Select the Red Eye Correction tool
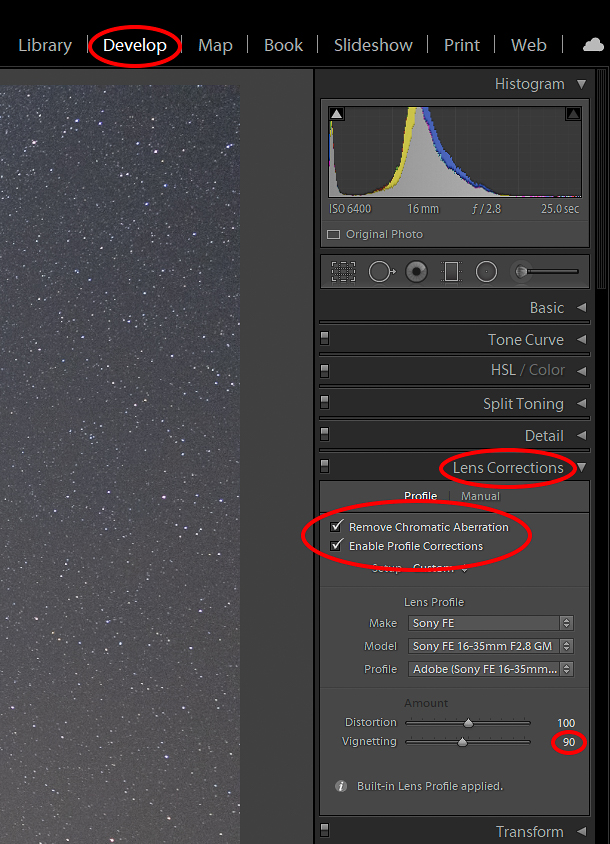Image resolution: width=610 pixels, height=844 pixels. (x=416, y=272)
